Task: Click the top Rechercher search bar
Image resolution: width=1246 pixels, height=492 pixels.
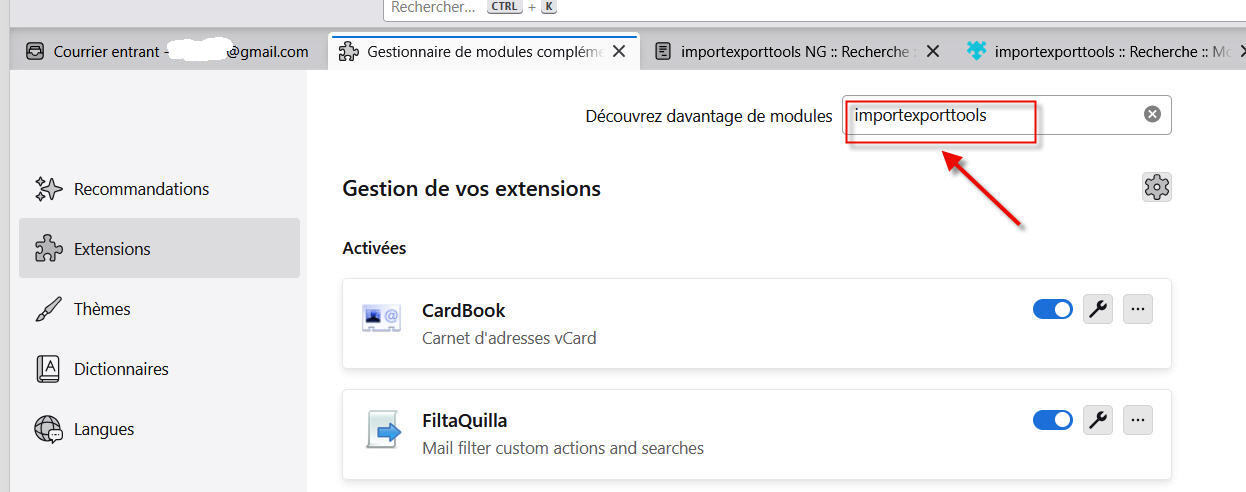Action: point(700,8)
